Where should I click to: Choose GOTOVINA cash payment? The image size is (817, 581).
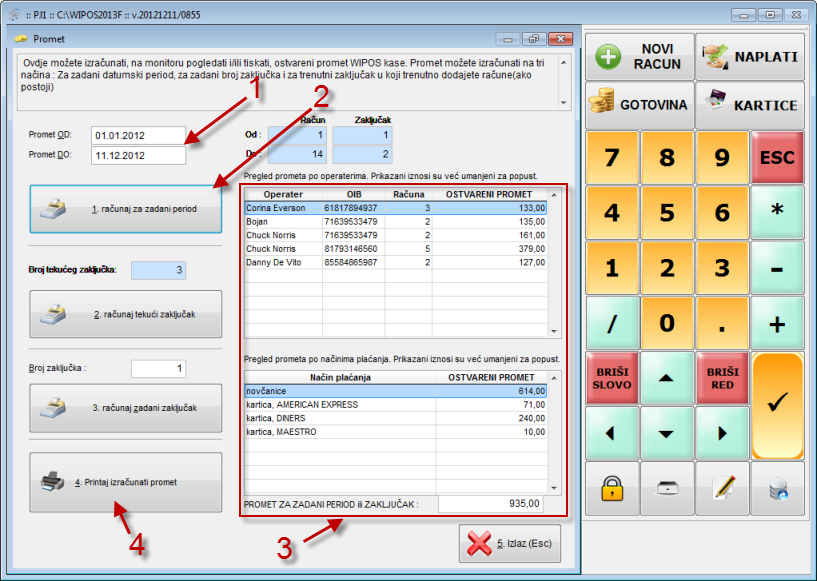click(640, 105)
